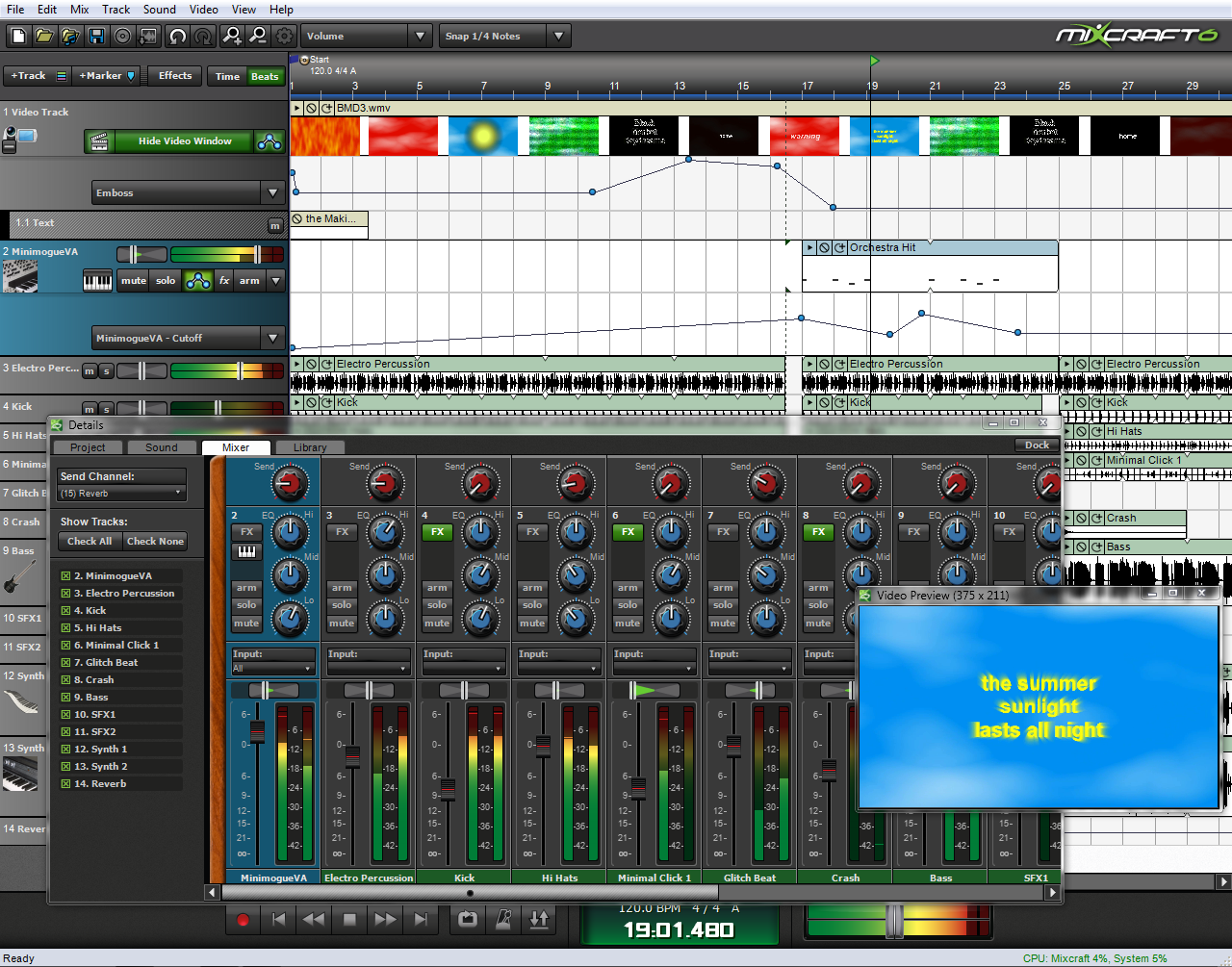The width and height of the screenshot is (1232, 967).
Task: Toggle the metronome icon
Action: tap(503, 919)
